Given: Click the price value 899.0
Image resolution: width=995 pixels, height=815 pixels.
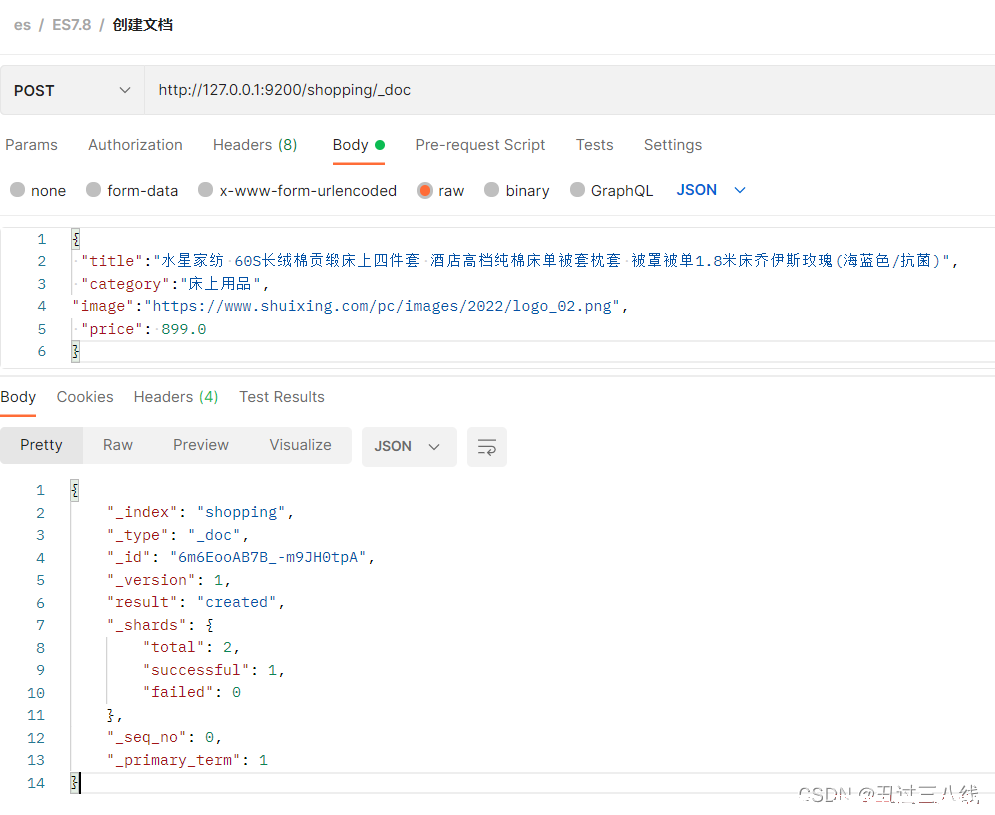Looking at the screenshot, I should tap(183, 329).
